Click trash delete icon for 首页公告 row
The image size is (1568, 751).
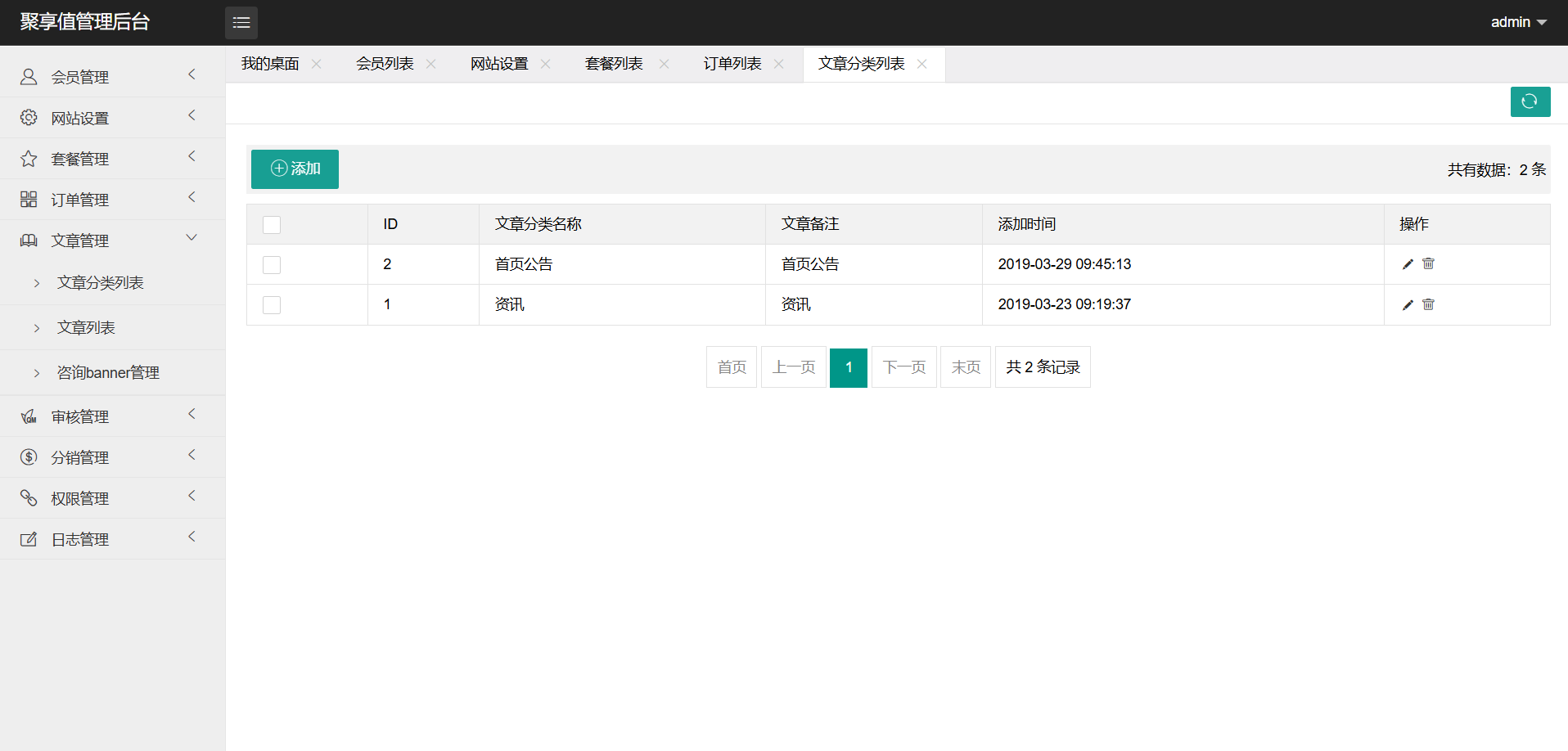coord(1428,263)
